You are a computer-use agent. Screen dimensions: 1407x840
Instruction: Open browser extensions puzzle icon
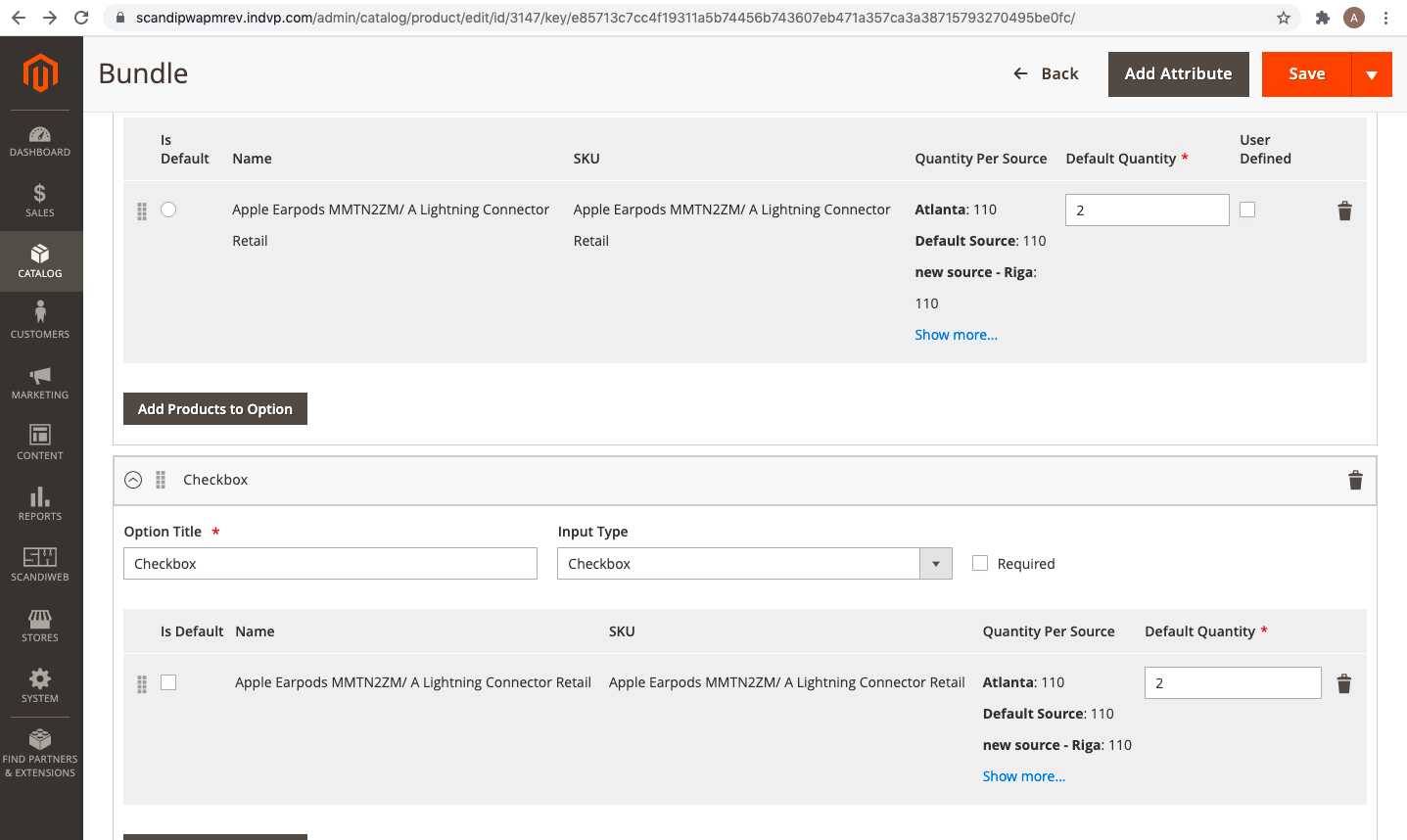coord(1323,18)
